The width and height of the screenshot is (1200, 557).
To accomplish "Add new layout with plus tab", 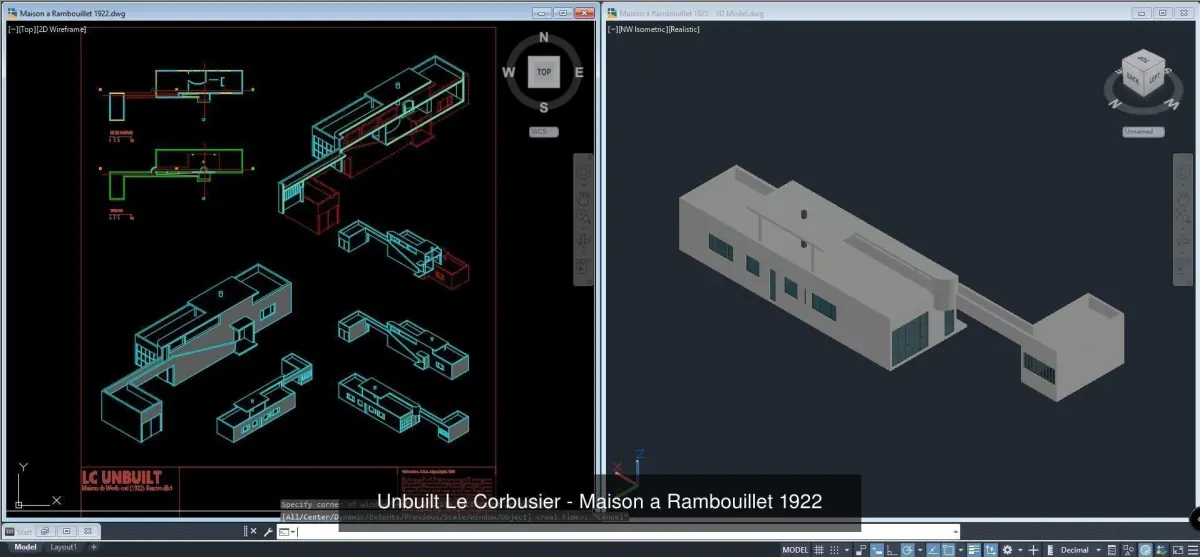I will click(94, 548).
